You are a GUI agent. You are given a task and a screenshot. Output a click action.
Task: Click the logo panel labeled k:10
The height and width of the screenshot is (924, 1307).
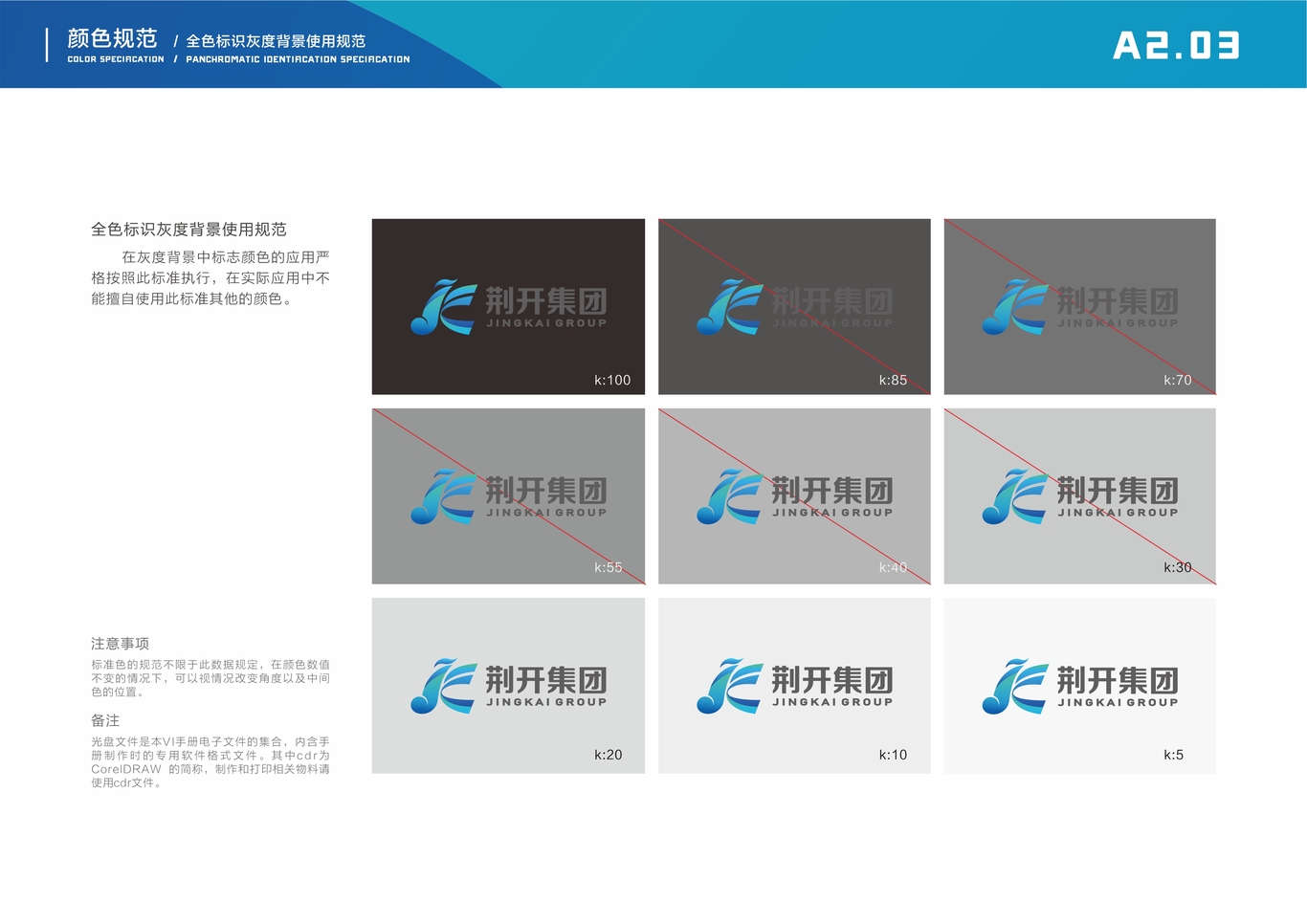[x=794, y=686]
